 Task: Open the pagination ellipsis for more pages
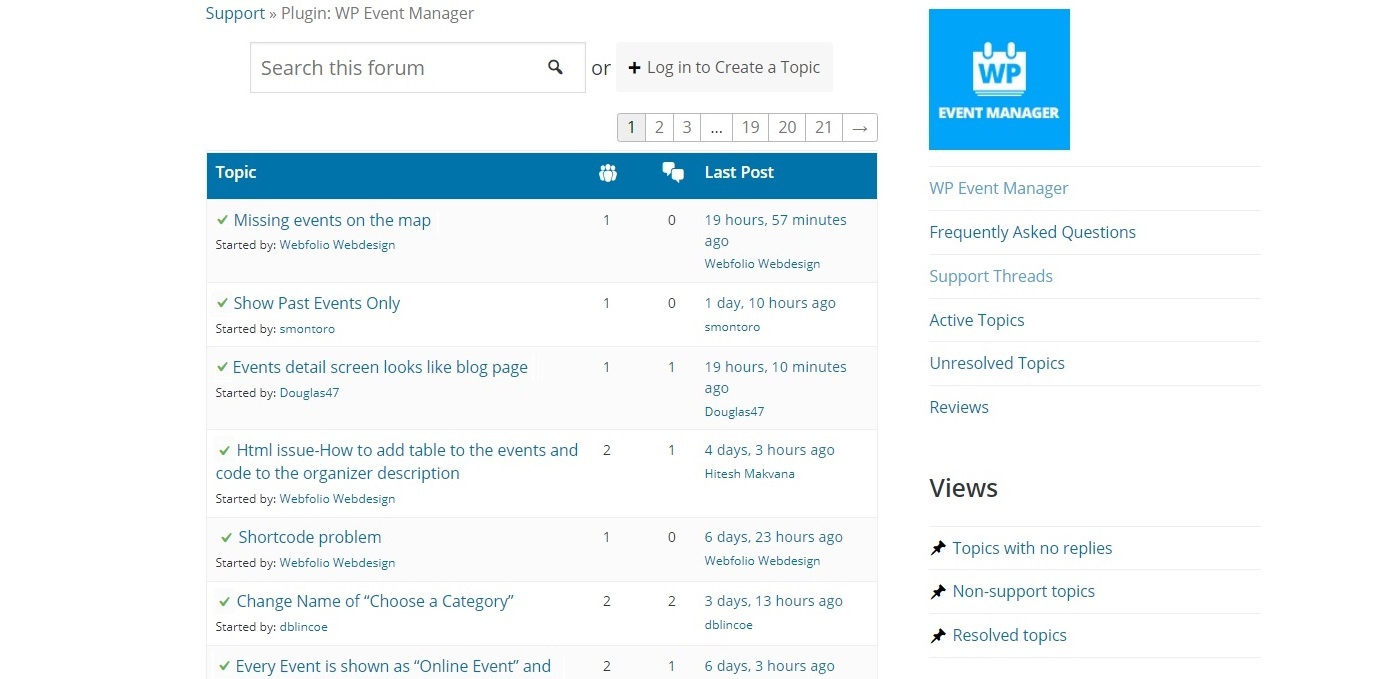[715, 127]
